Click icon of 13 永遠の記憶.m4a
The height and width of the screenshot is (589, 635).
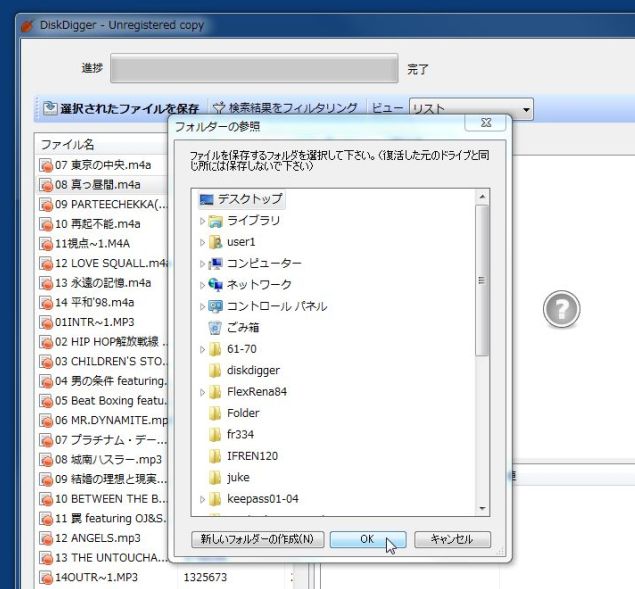[x=46, y=283]
